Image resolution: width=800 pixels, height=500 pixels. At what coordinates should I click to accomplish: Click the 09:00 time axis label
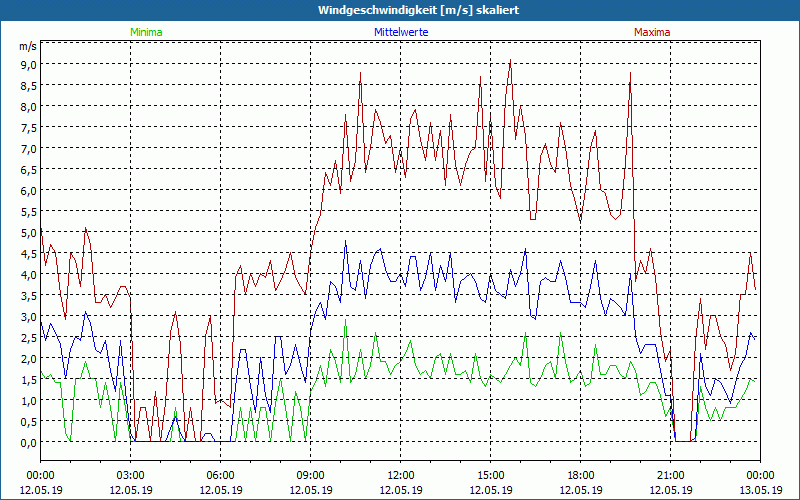pos(311,476)
